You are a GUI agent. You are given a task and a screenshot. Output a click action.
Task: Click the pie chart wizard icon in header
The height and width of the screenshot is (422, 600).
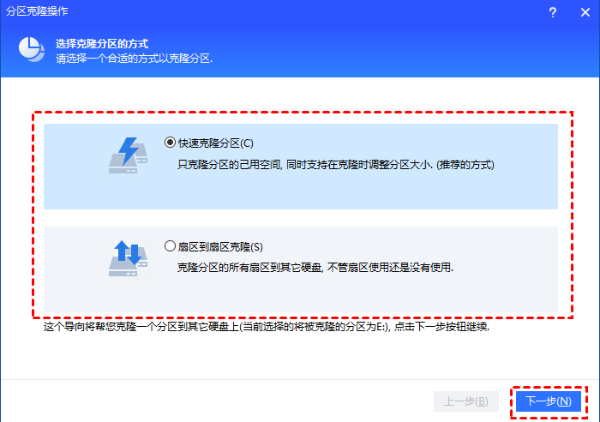point(32,50)
